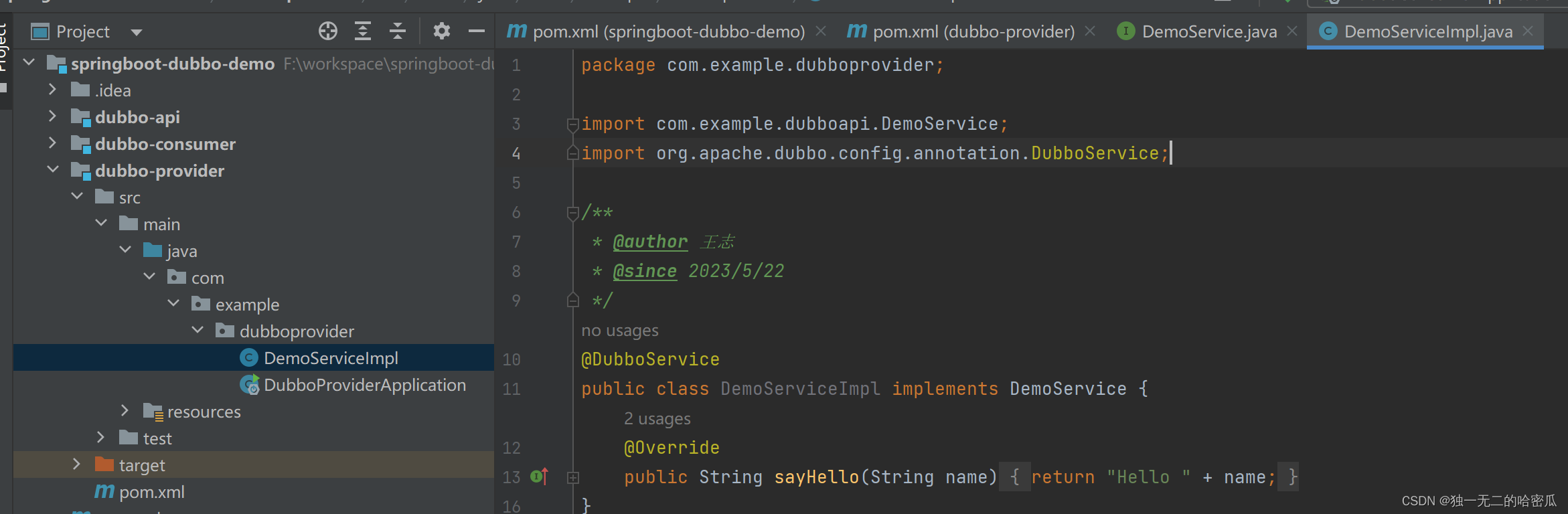Expand the dubbo-consumer module
1568x514 pixels.
point(53,143)
